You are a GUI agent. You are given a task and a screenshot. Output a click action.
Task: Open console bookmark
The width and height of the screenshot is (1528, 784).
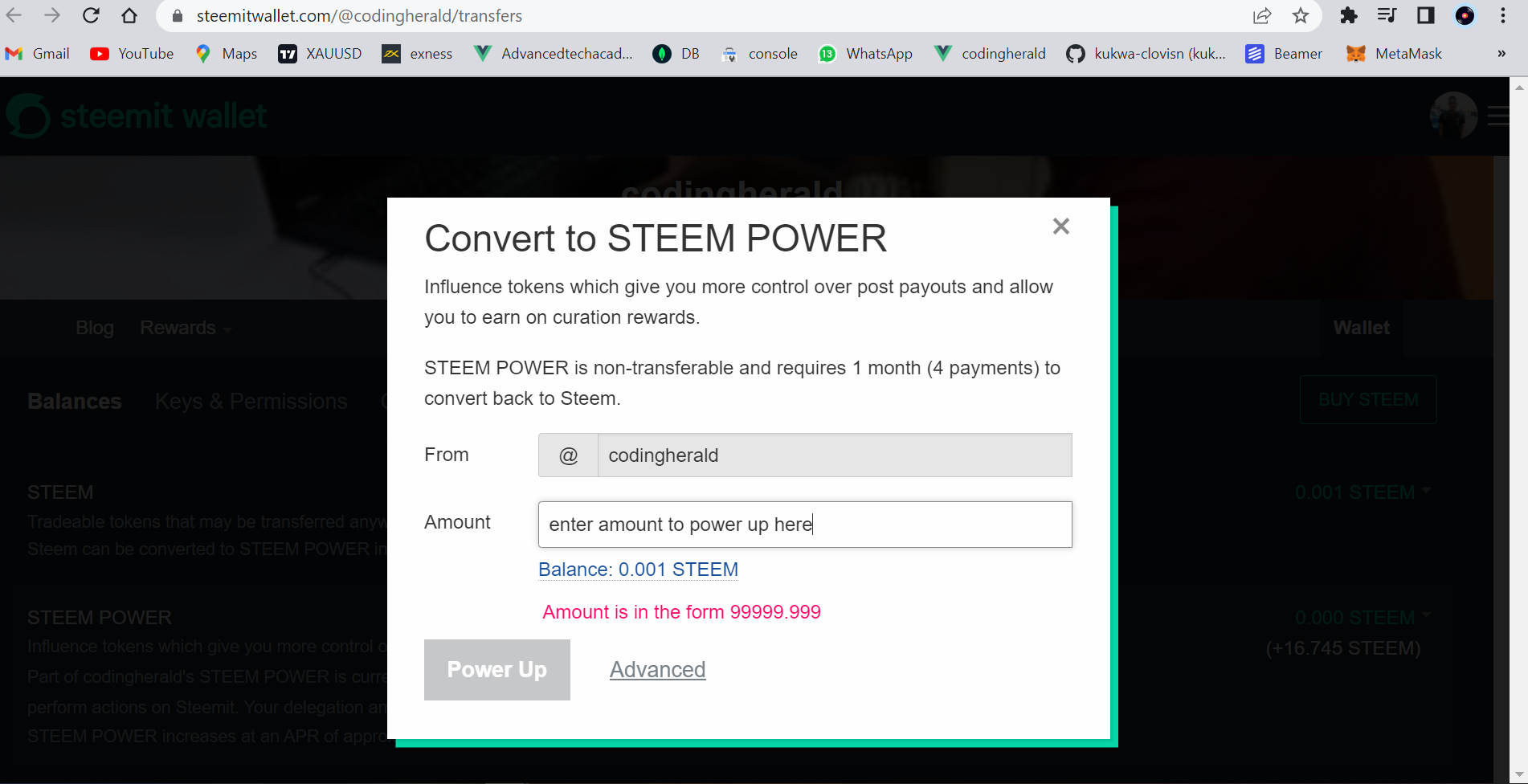759,54
